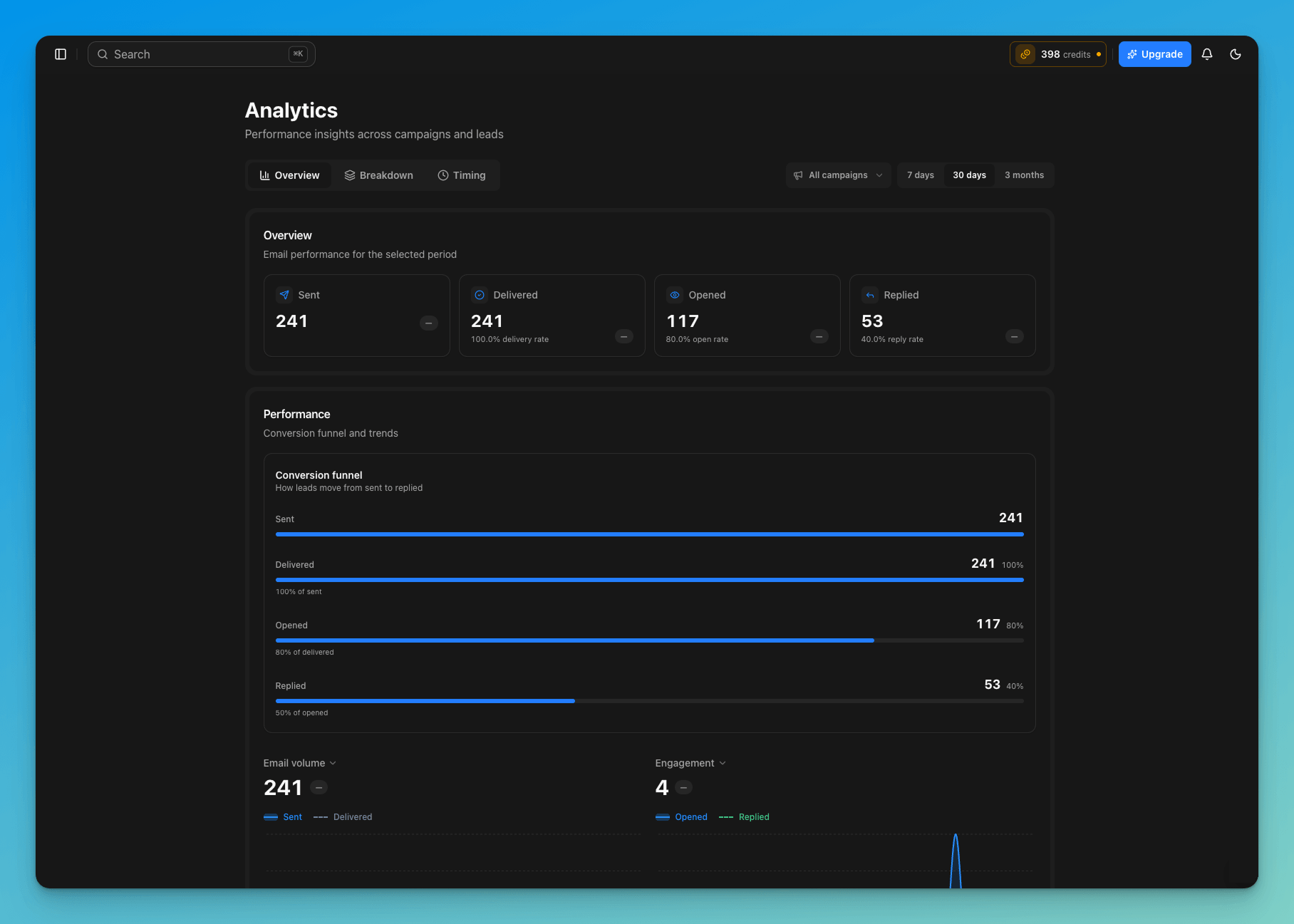
Task: Click the trend indicator on Opened card
Action: coord(819,336)
